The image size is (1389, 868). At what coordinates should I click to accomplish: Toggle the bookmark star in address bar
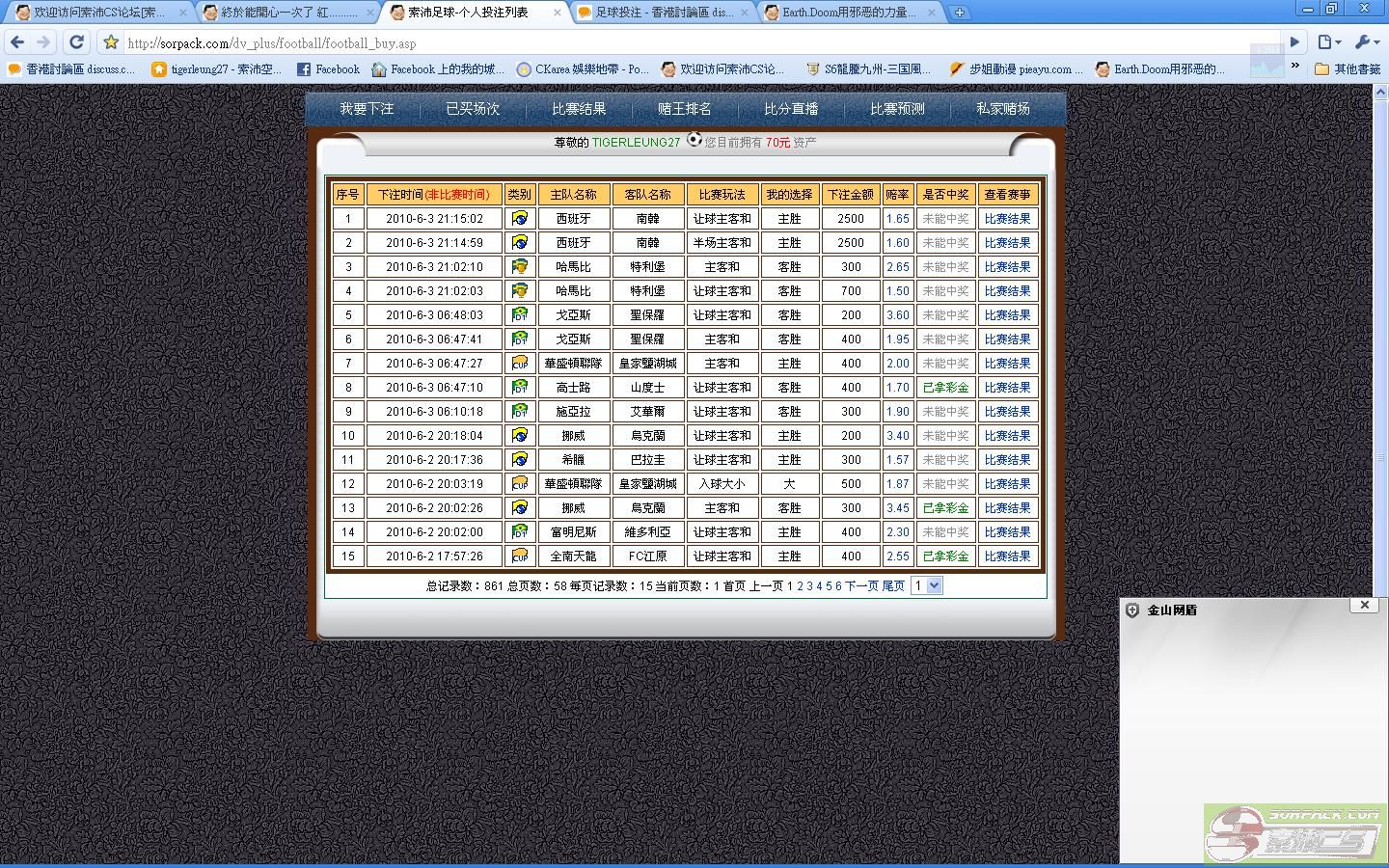tap(111, 41)
